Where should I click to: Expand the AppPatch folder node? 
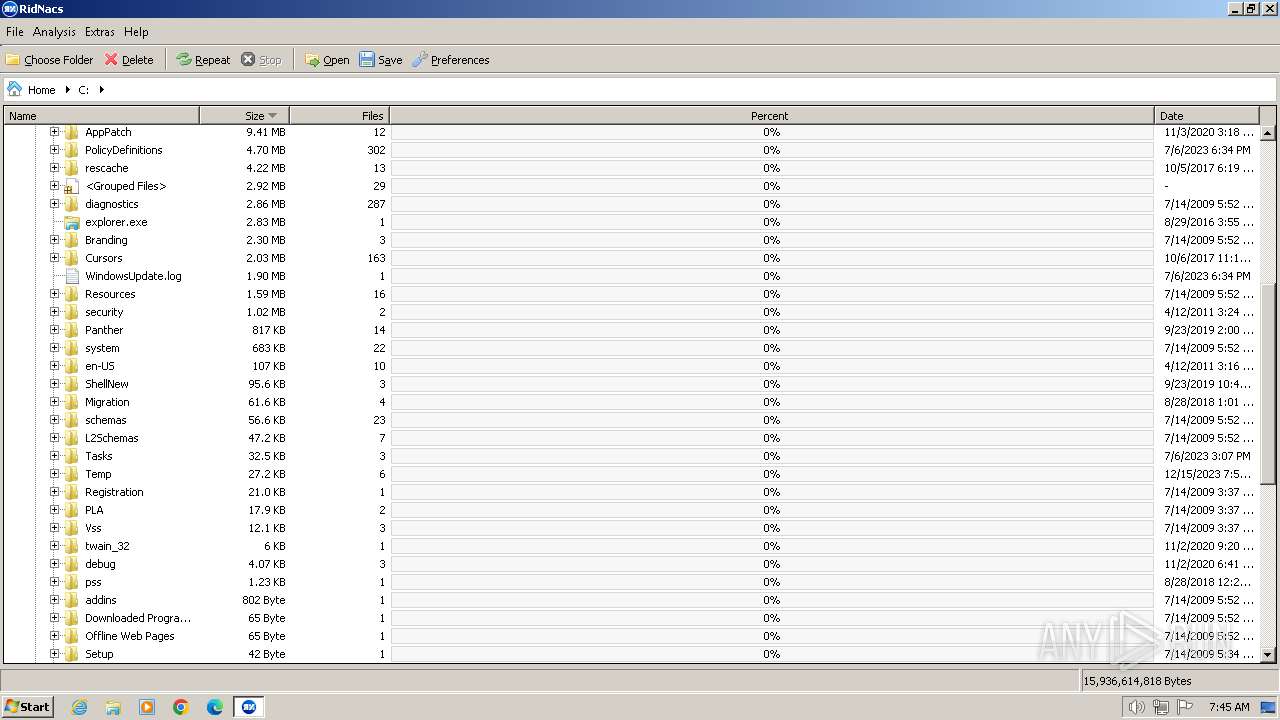(x=54, y=132)
